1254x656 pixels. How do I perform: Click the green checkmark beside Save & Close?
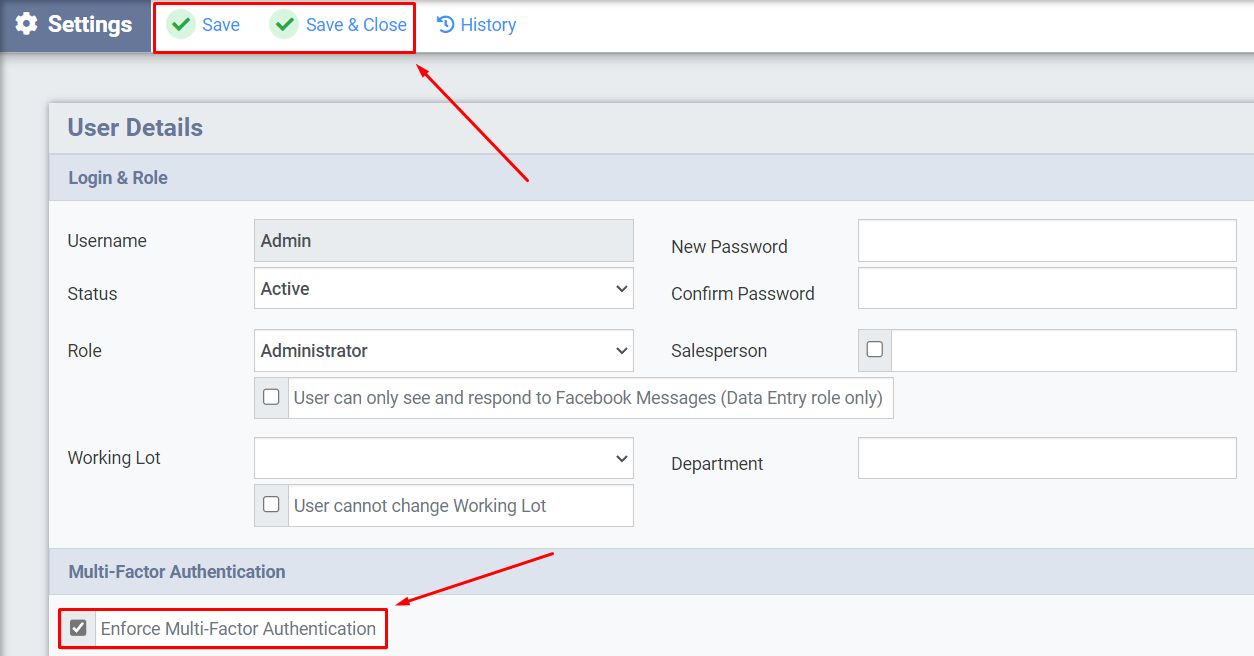coord(285,25)
